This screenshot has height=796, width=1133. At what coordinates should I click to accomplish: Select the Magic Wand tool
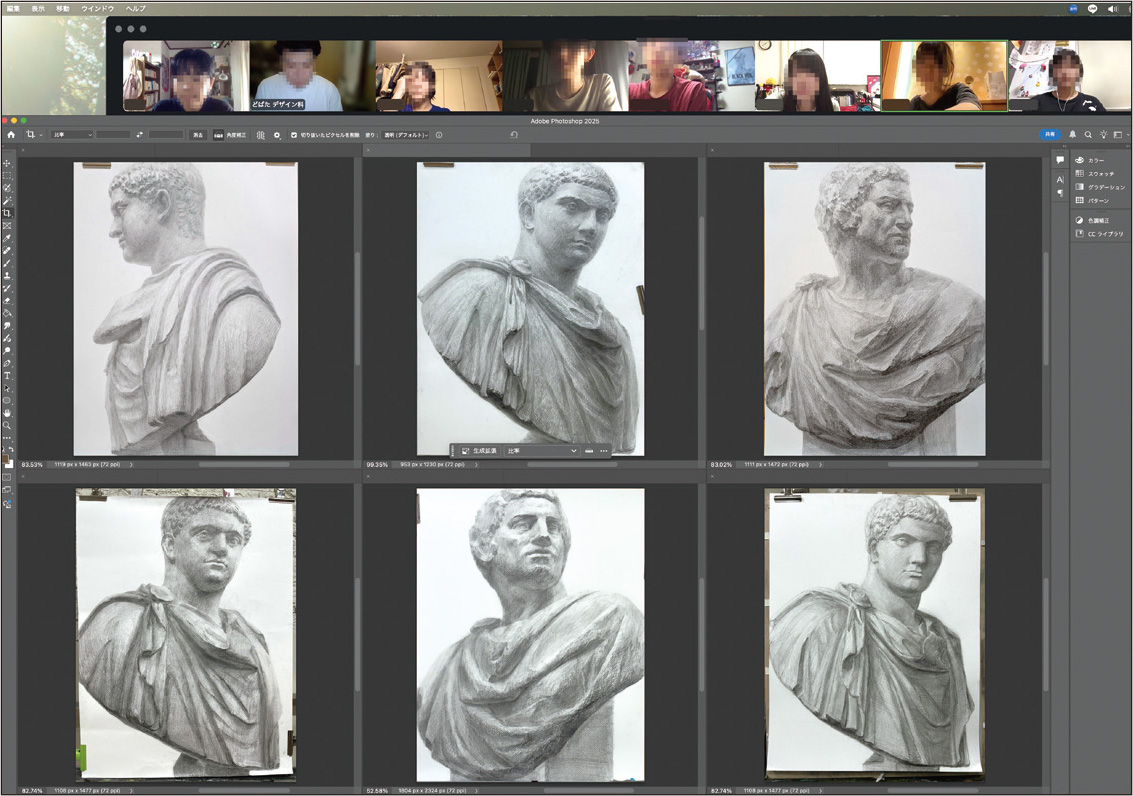(7, 200)
